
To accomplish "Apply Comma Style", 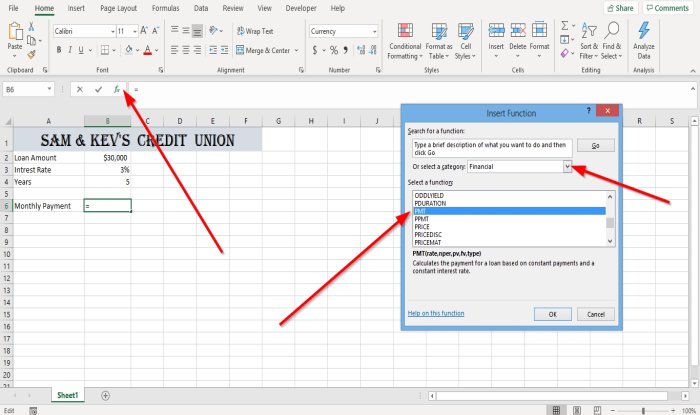I will [346, 50].
